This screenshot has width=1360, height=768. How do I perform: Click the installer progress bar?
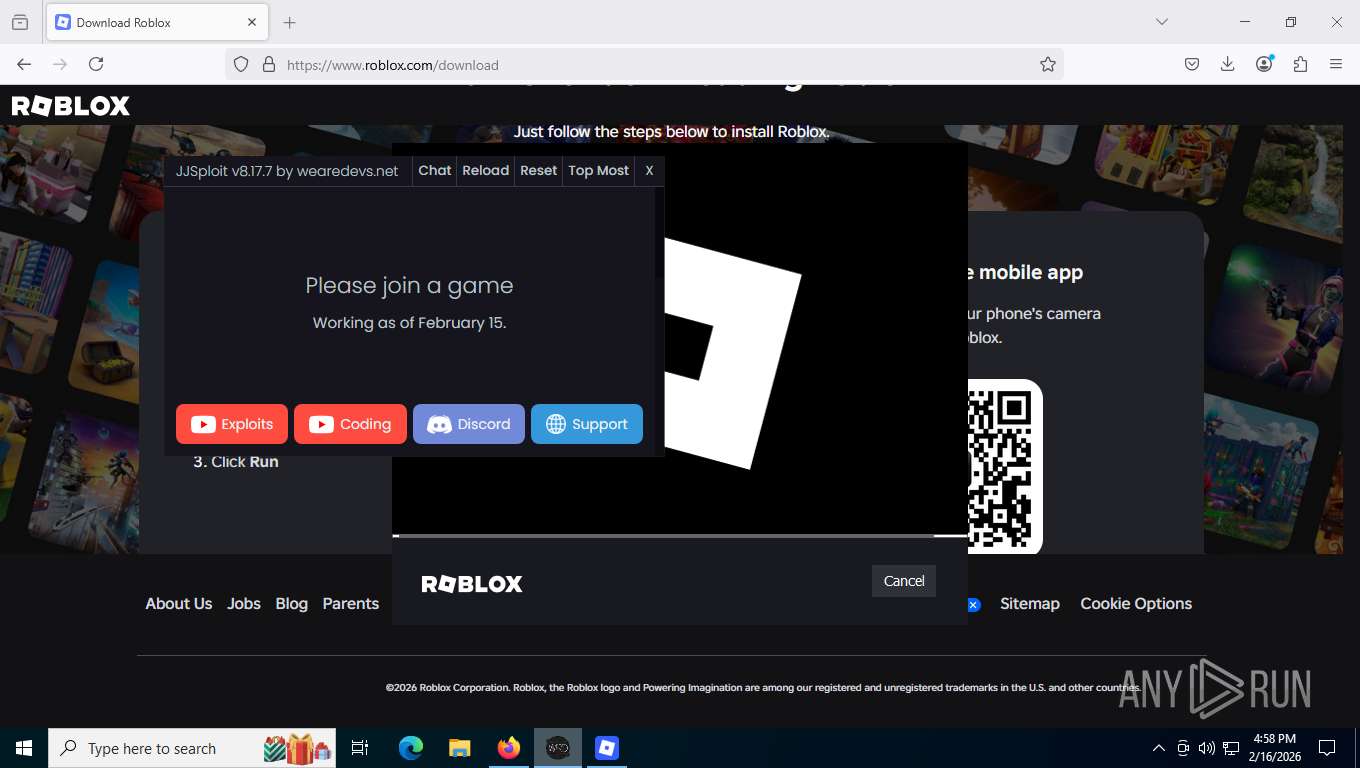point(680,536)
